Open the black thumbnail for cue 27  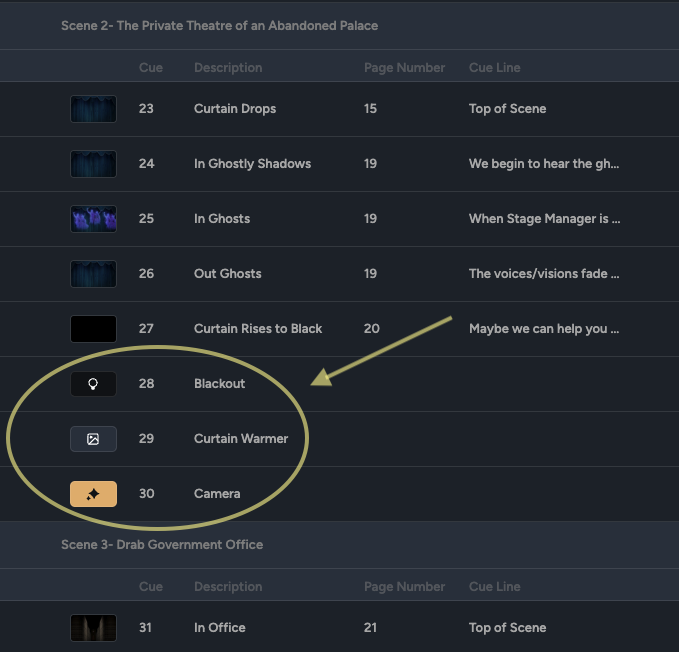pos(93,329)
